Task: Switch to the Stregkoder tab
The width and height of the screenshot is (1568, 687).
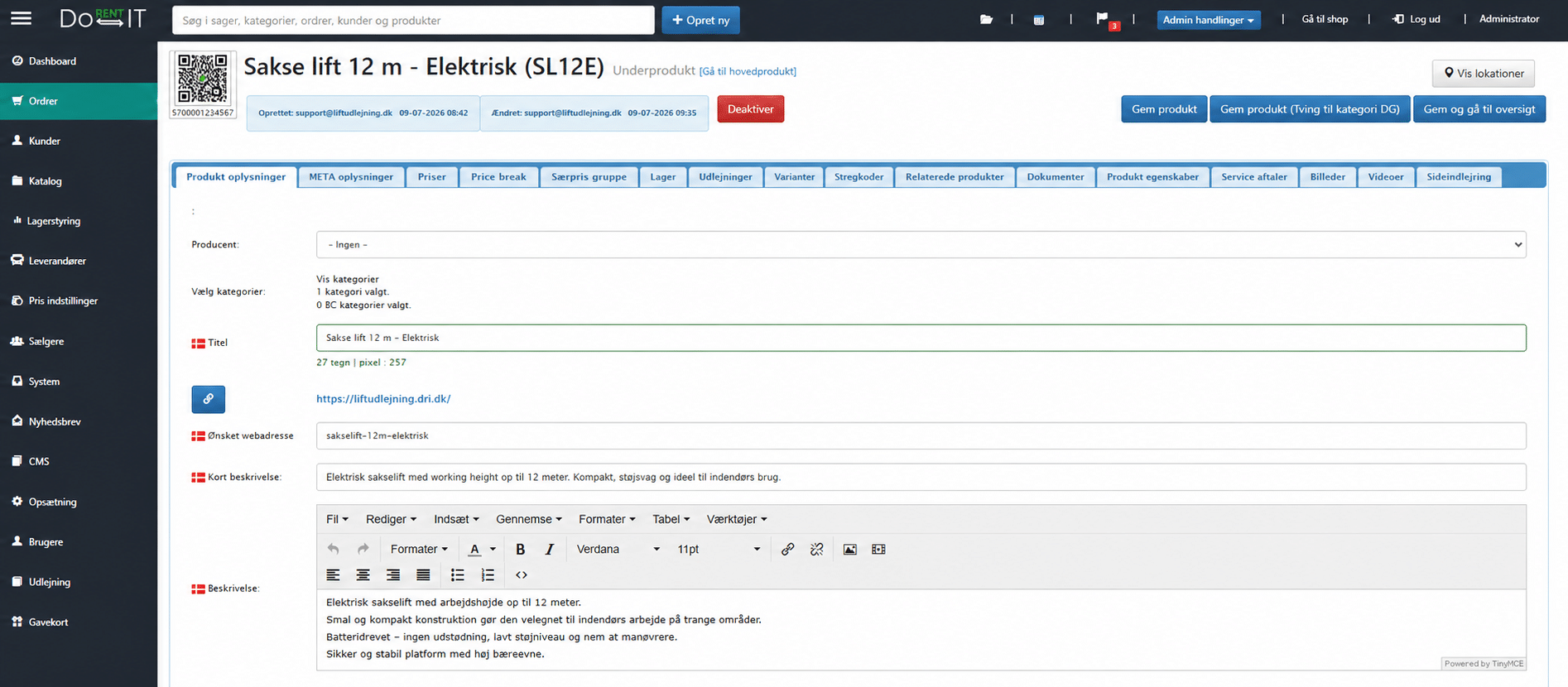Action: coord(859,177)
